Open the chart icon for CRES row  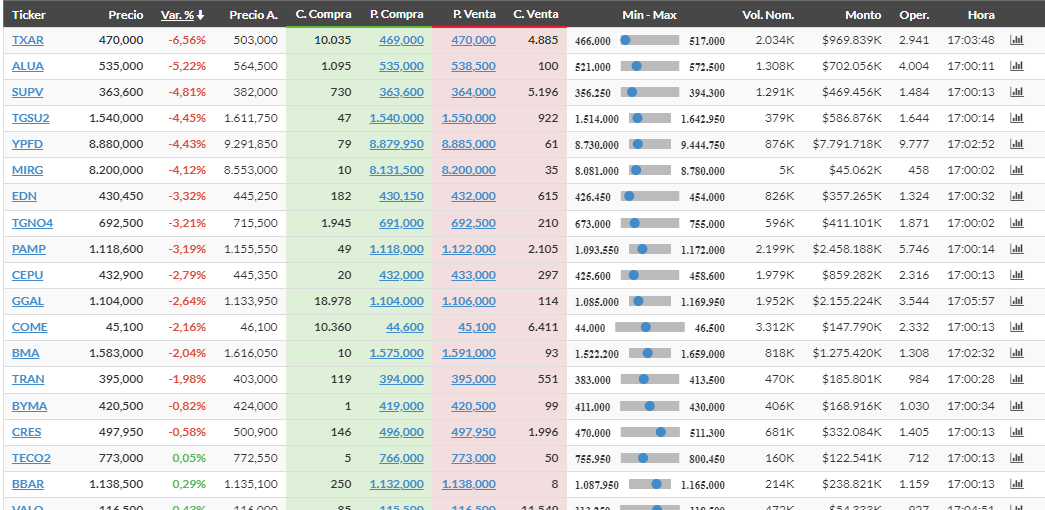coord(1016,432)
